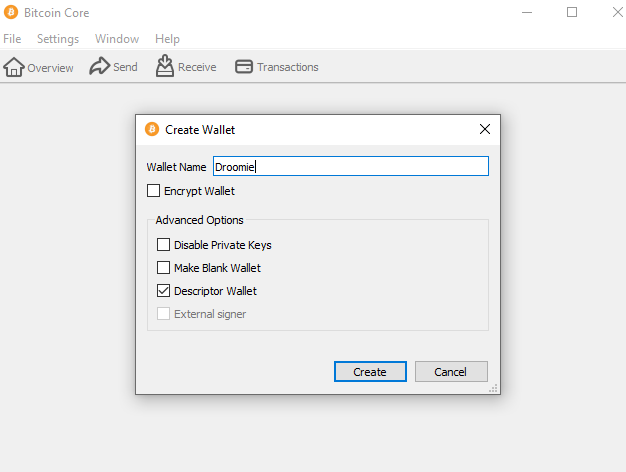Open the Help menu

[x=167, y=39]
